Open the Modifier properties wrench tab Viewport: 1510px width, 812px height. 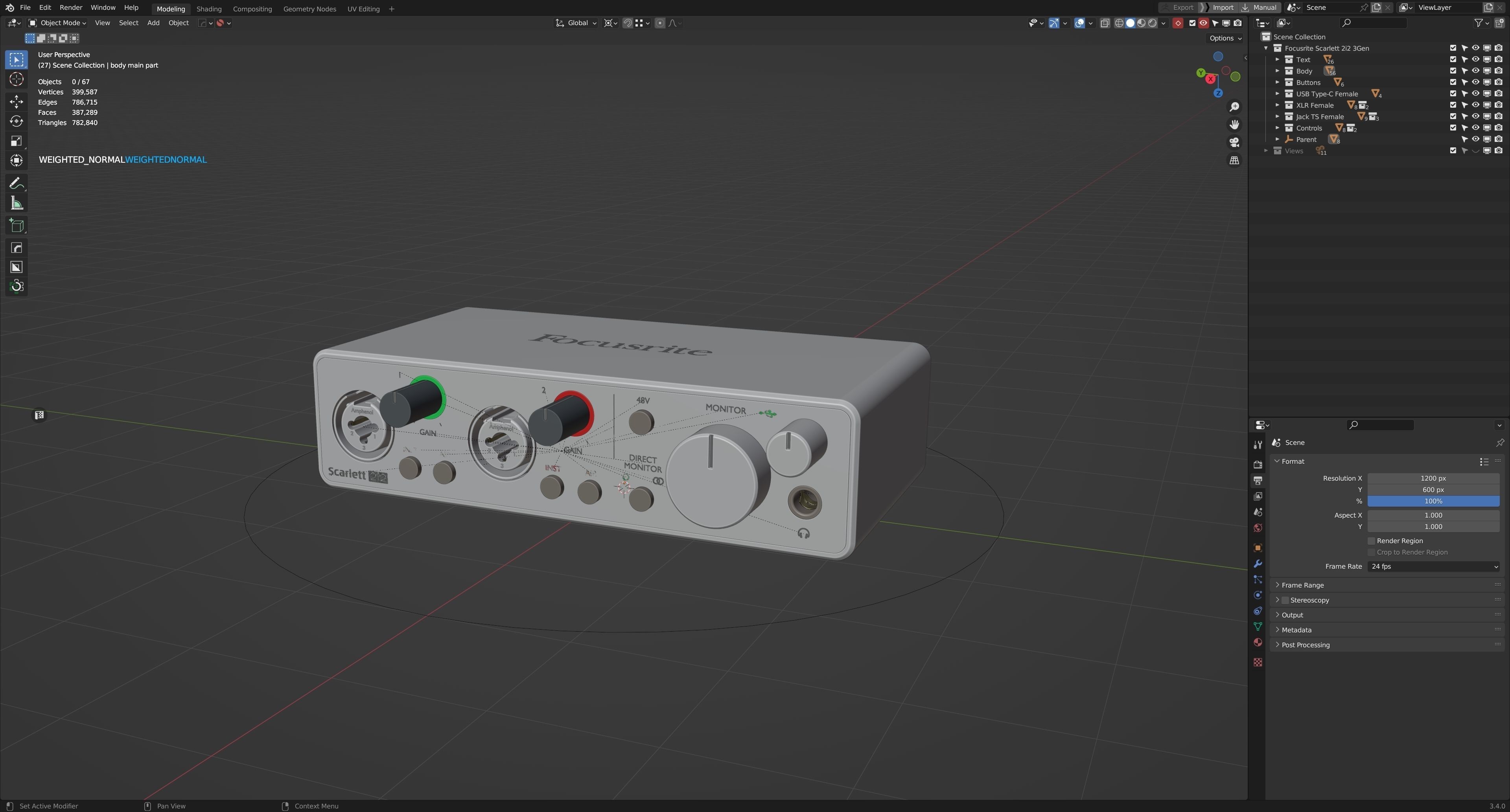tap(1258, 564)
